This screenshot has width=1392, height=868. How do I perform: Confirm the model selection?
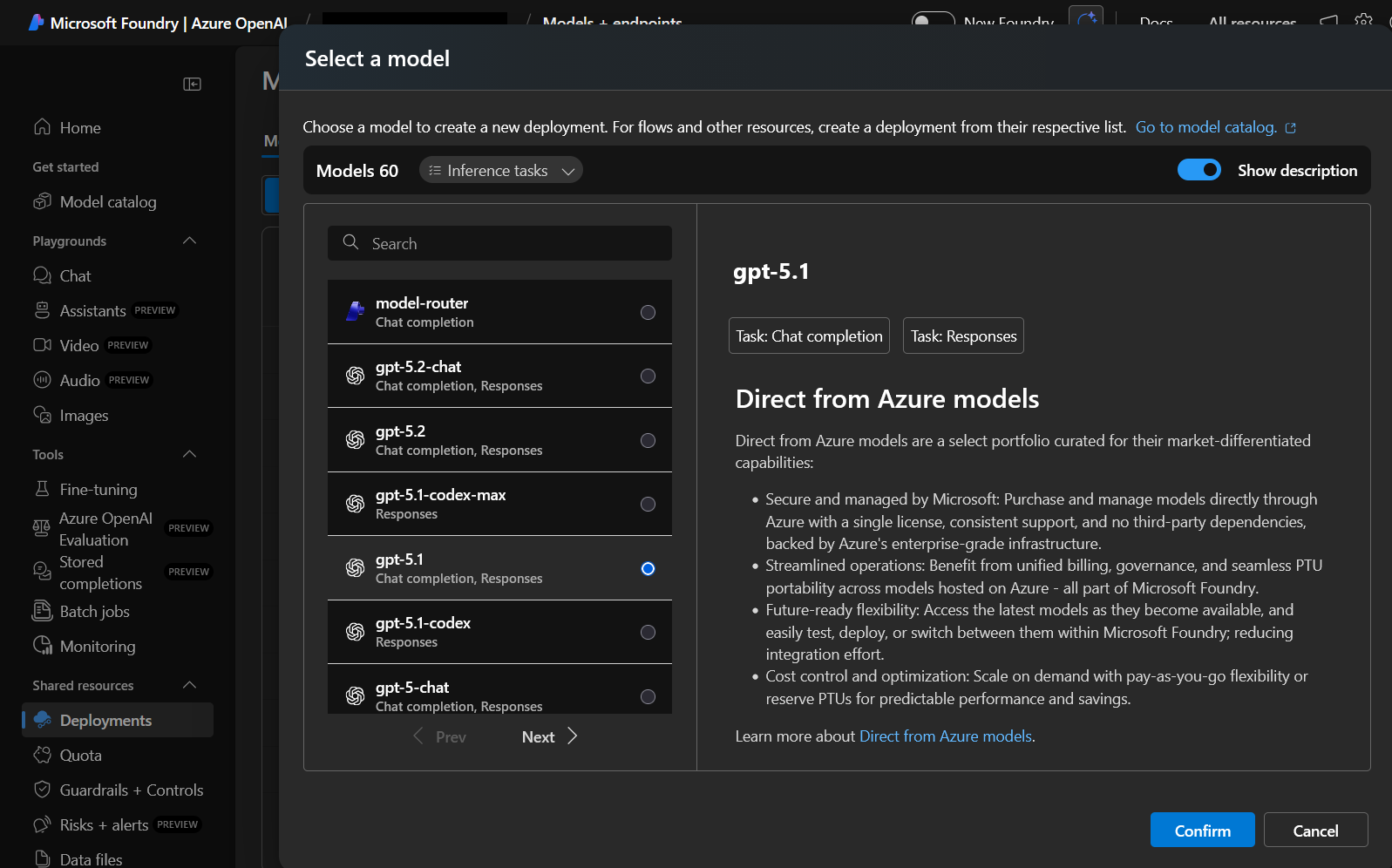click(x=1203, y=830)
